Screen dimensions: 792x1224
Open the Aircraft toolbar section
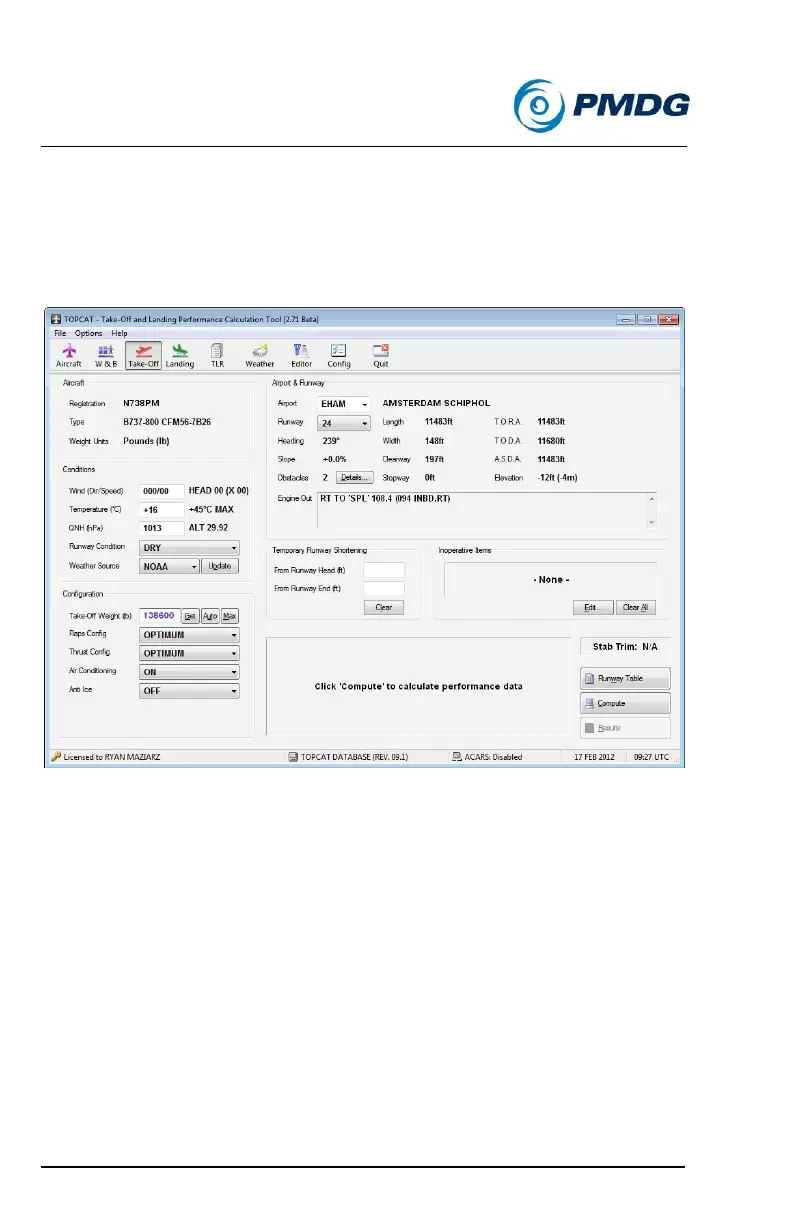(x=69, y=355)
